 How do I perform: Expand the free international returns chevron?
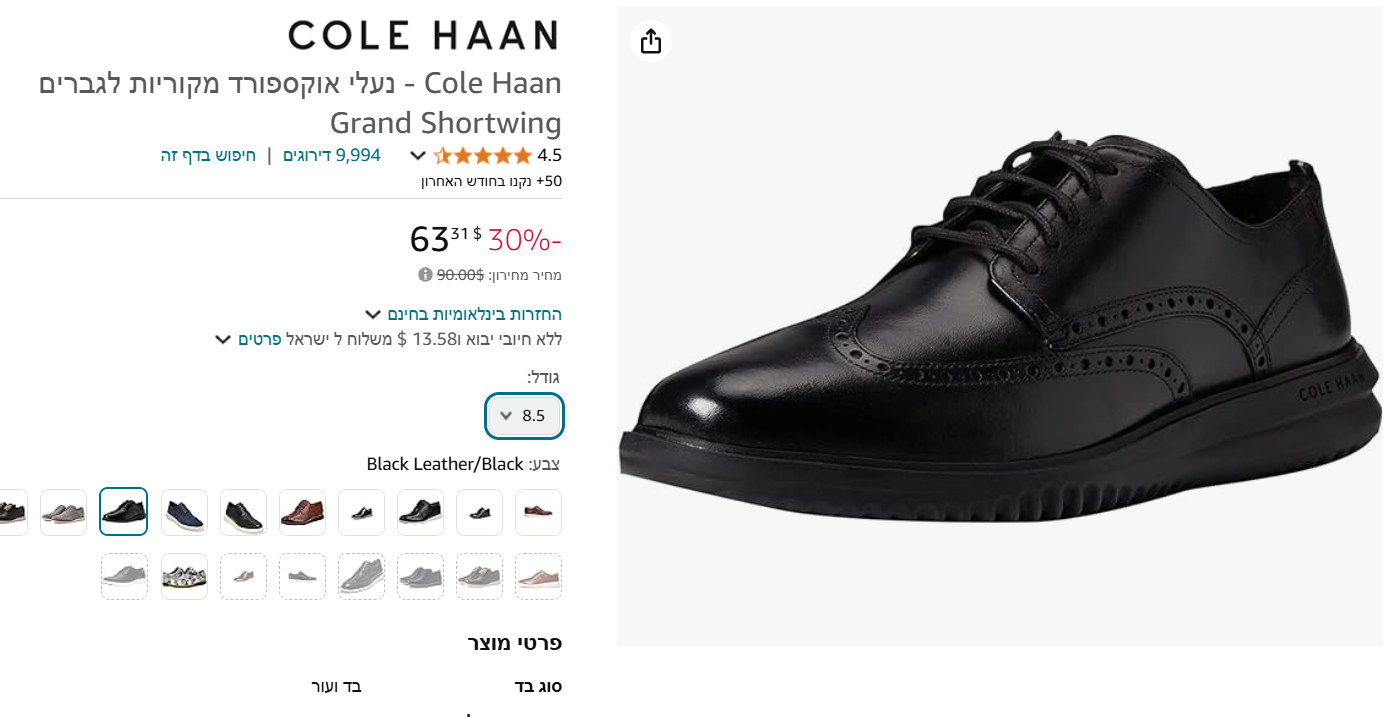[373, 315]
